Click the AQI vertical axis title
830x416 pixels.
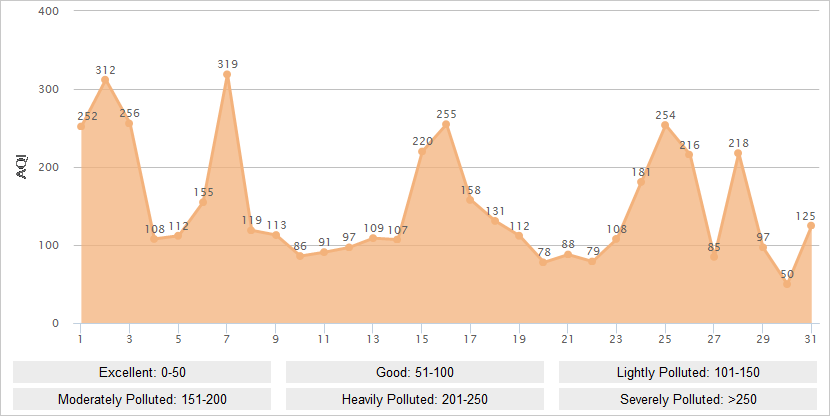pos(23,167)
